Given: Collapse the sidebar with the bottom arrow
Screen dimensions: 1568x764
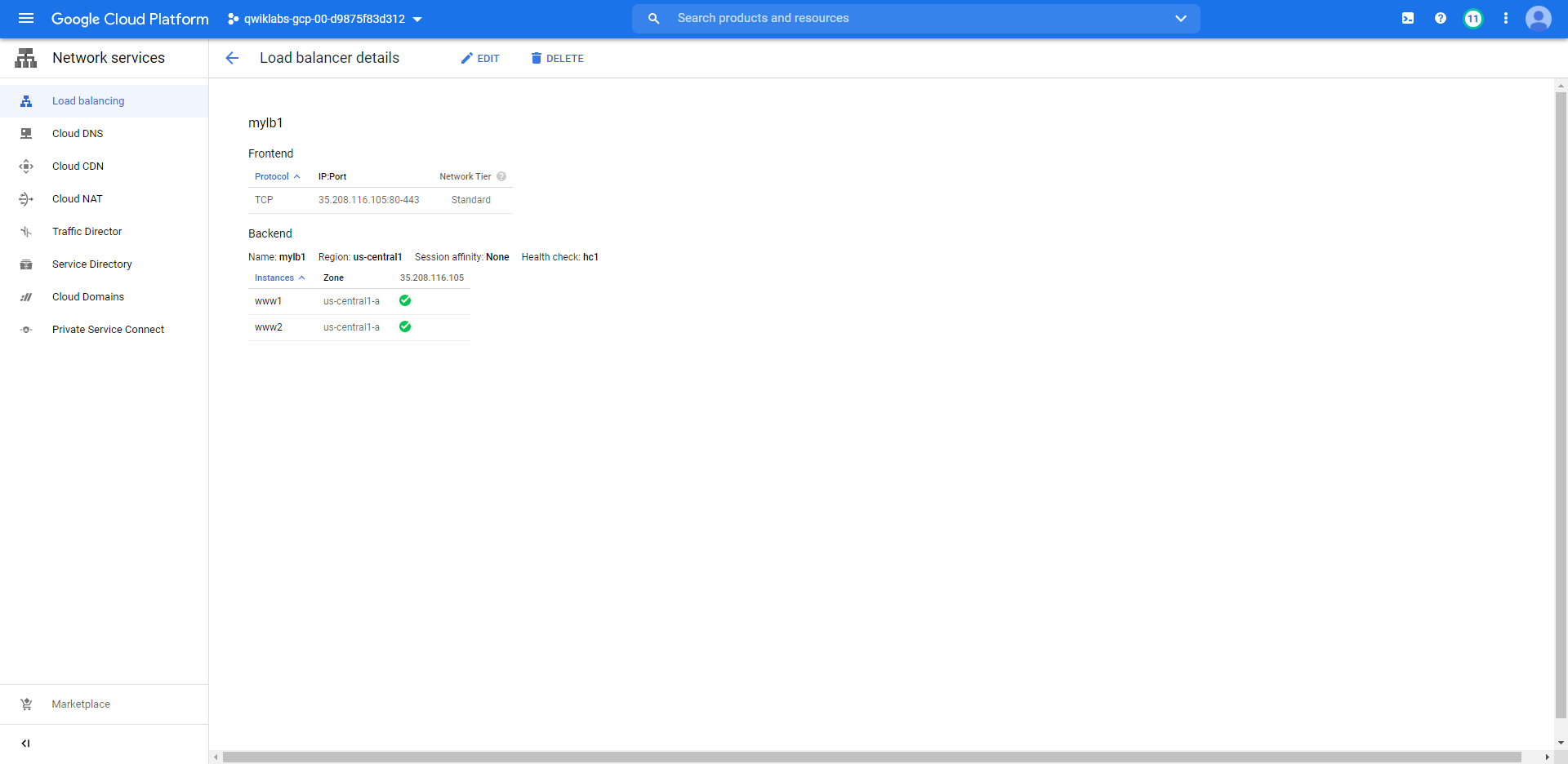Looking at the screenshot, I should pos(26,744).
